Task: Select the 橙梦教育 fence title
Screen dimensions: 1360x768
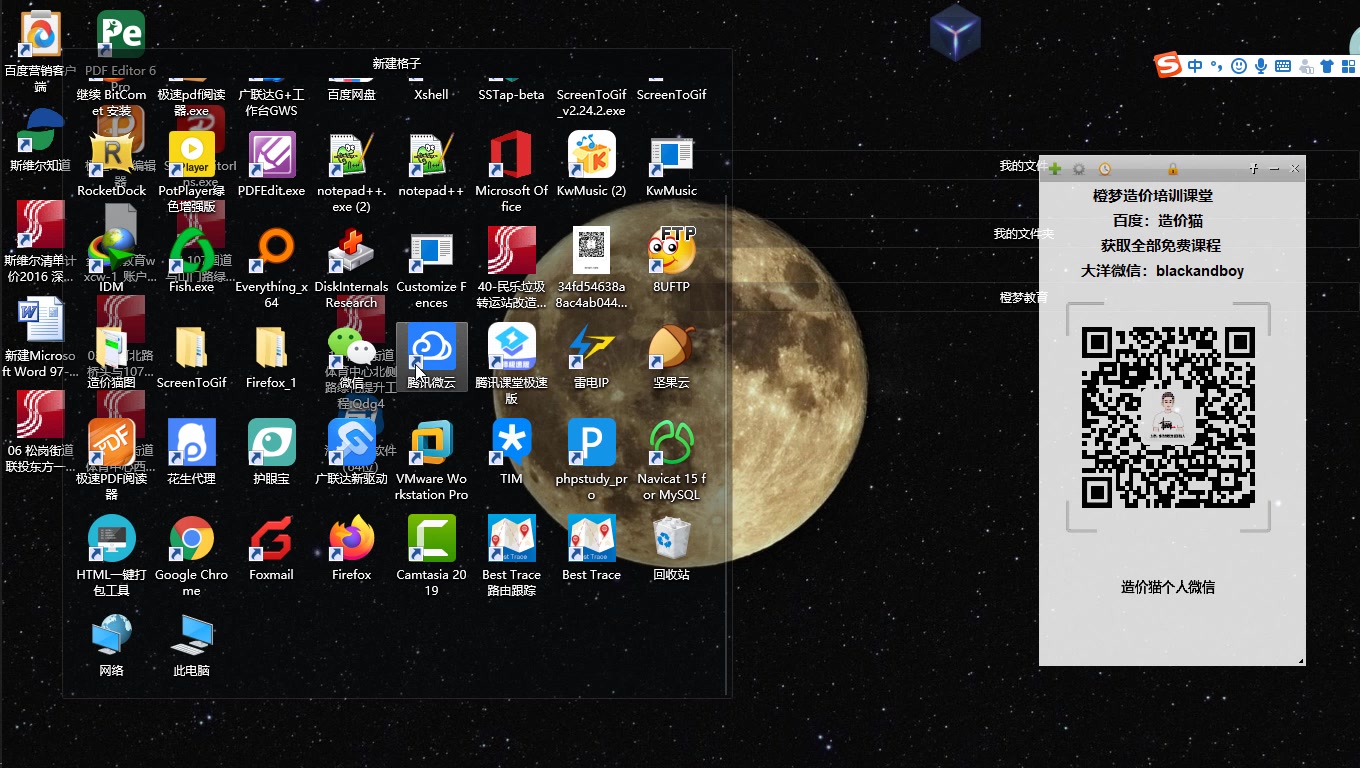Action: click(x=1024, y=297)
